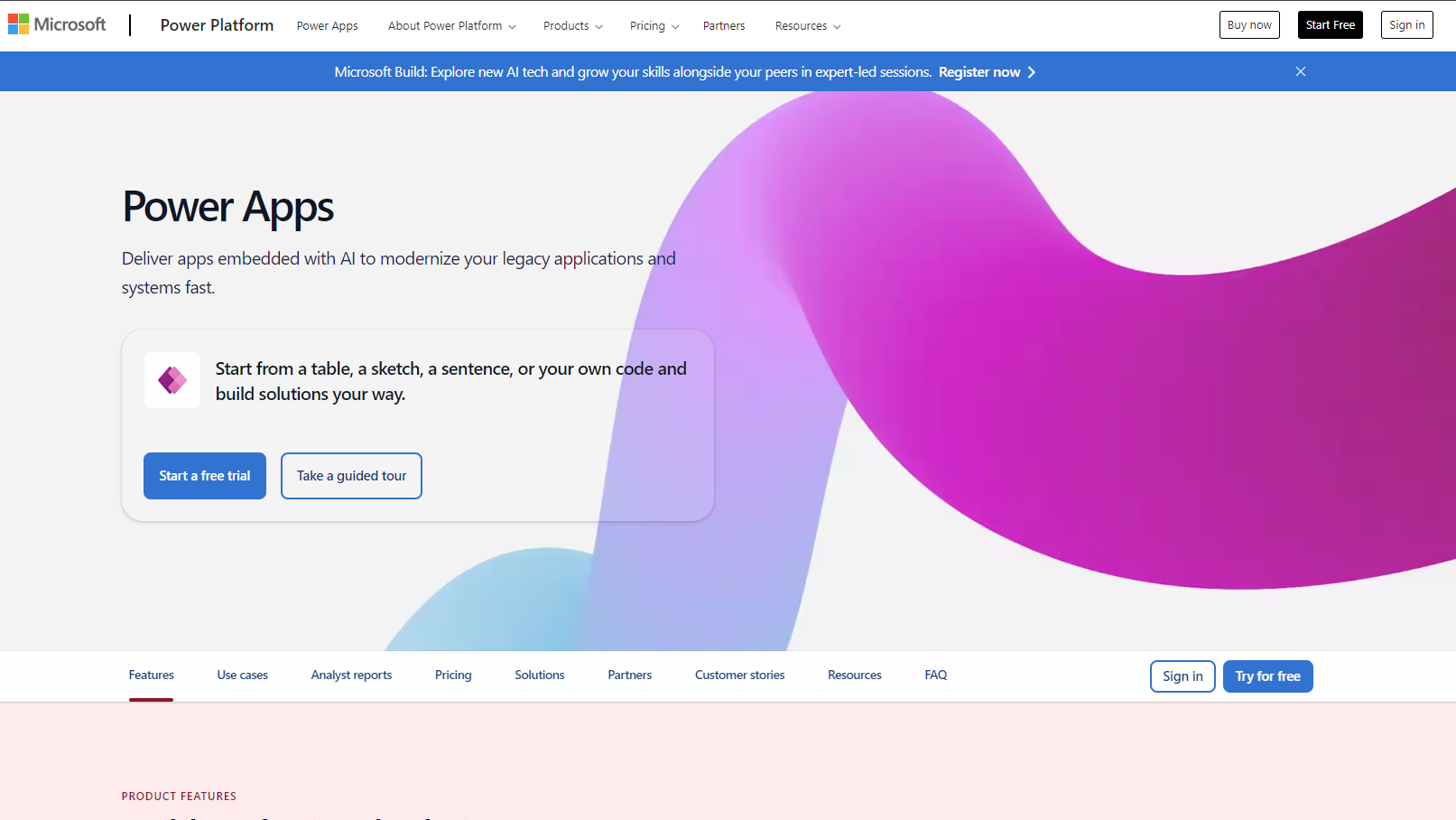
Task: Click the Register now arrow chevron
Action: (x=1032, y=72)
